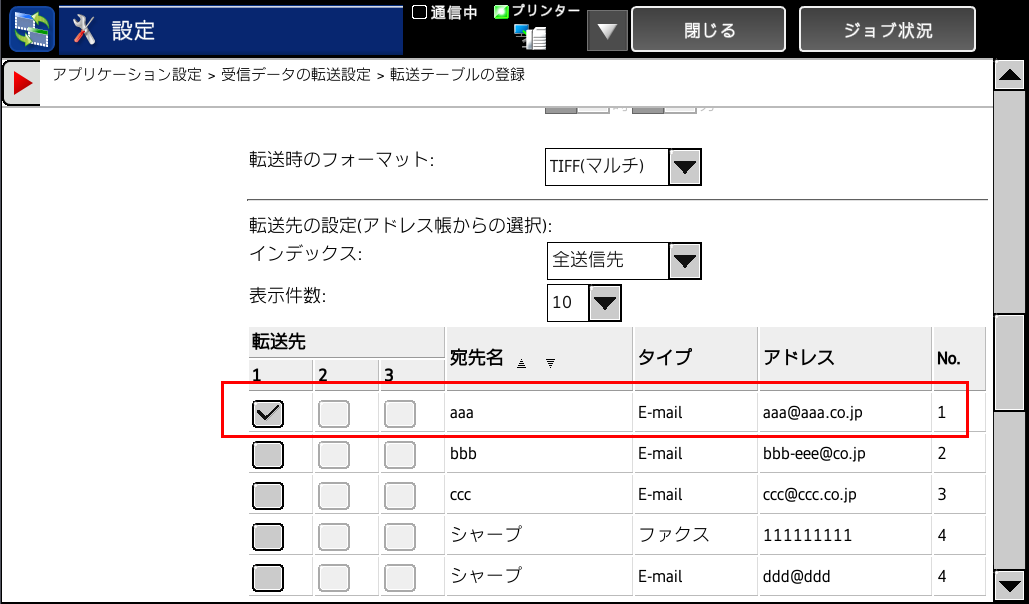Screen dimensions: 1029x604
Task: Check 転送先 2 checkbox for bbb
Action: click(x=333, y=455)
